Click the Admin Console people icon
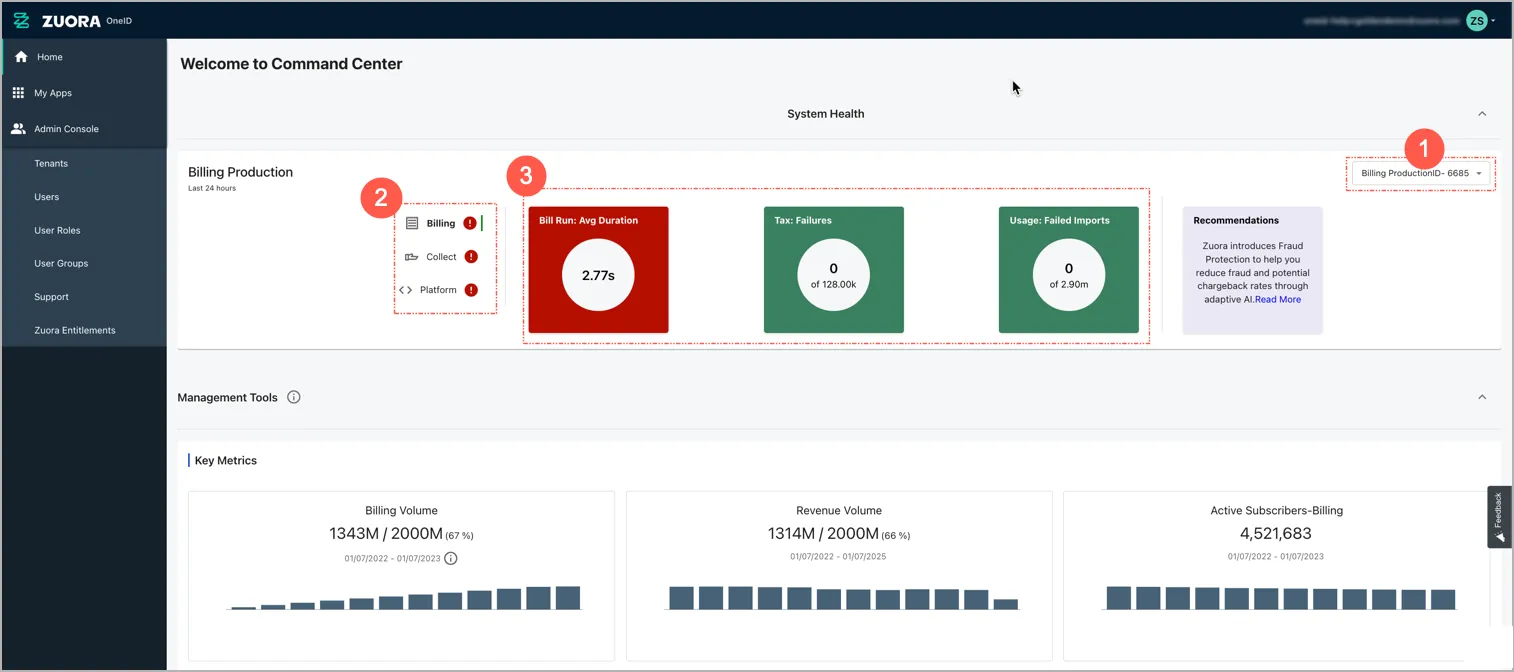This screenshot has height=672, width=1514. point(18,129)
